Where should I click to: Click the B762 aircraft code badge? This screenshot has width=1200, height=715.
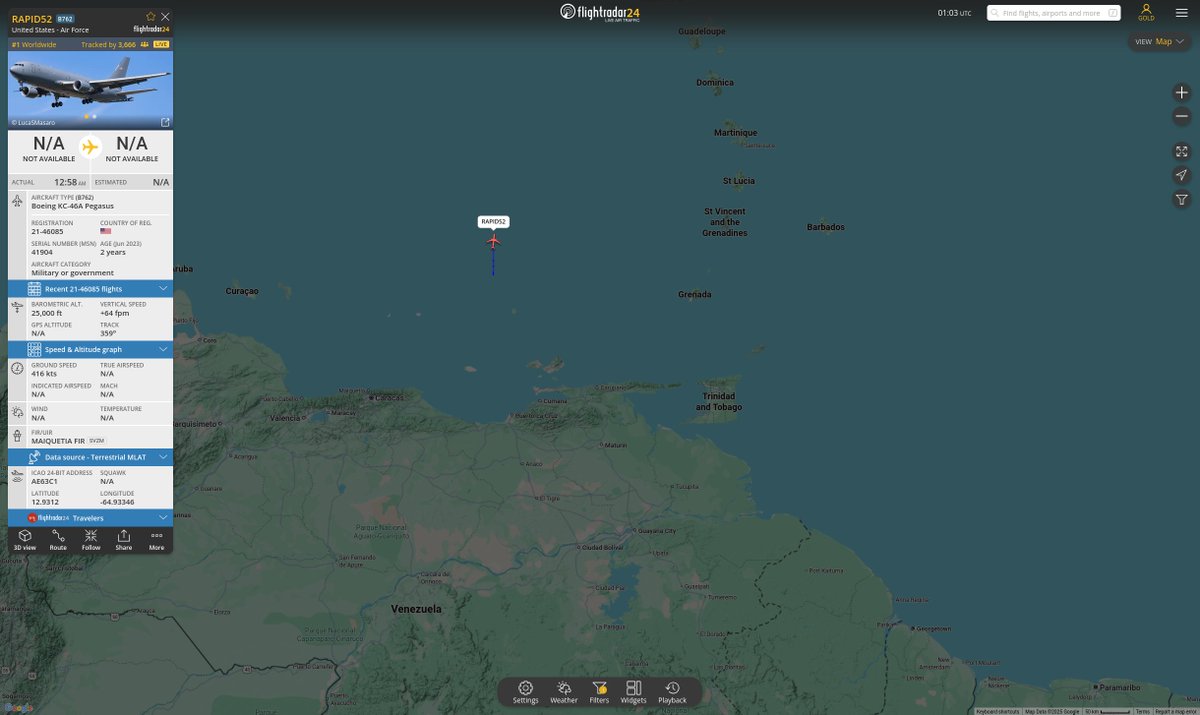(x=65, y=18)
